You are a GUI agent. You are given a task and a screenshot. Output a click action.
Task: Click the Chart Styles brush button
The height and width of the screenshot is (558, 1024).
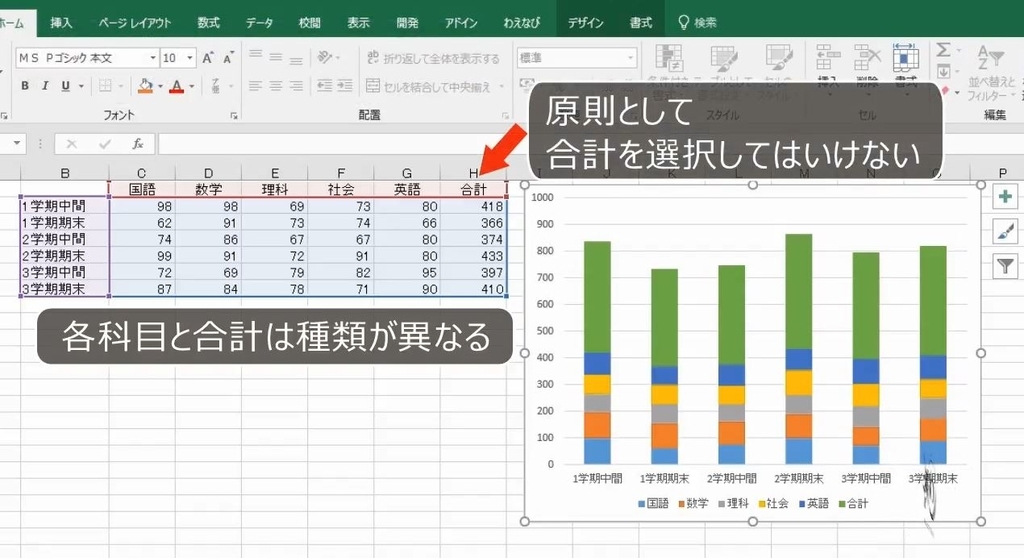(x=1005, y=231)
